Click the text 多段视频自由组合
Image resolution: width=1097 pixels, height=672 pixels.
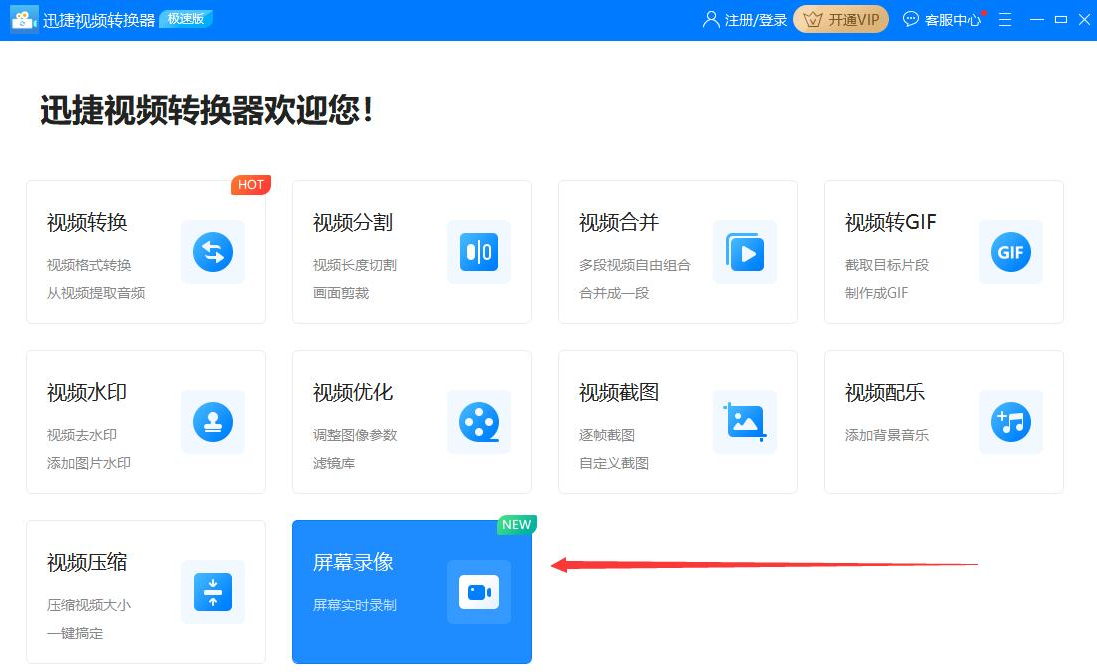[635, 265]
